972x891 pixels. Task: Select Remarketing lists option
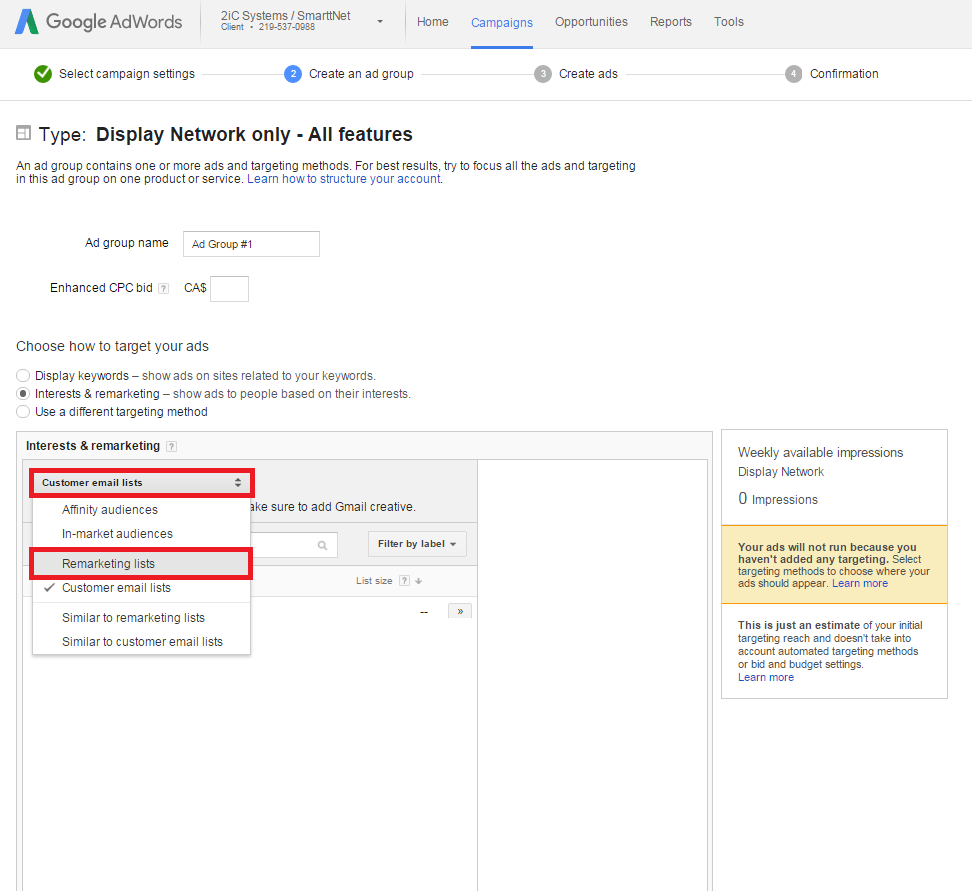[x=141, y=564]
